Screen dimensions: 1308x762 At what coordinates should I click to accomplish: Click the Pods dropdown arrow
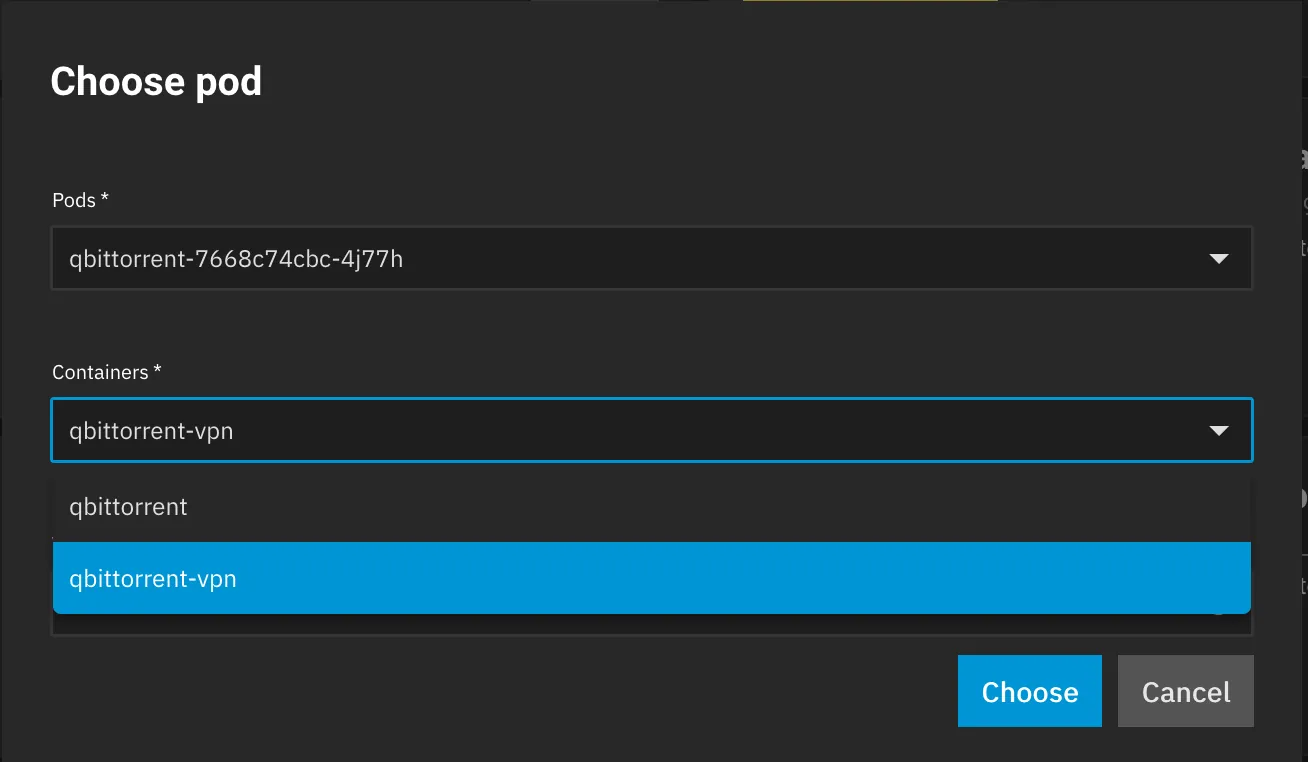point(1218,259)
